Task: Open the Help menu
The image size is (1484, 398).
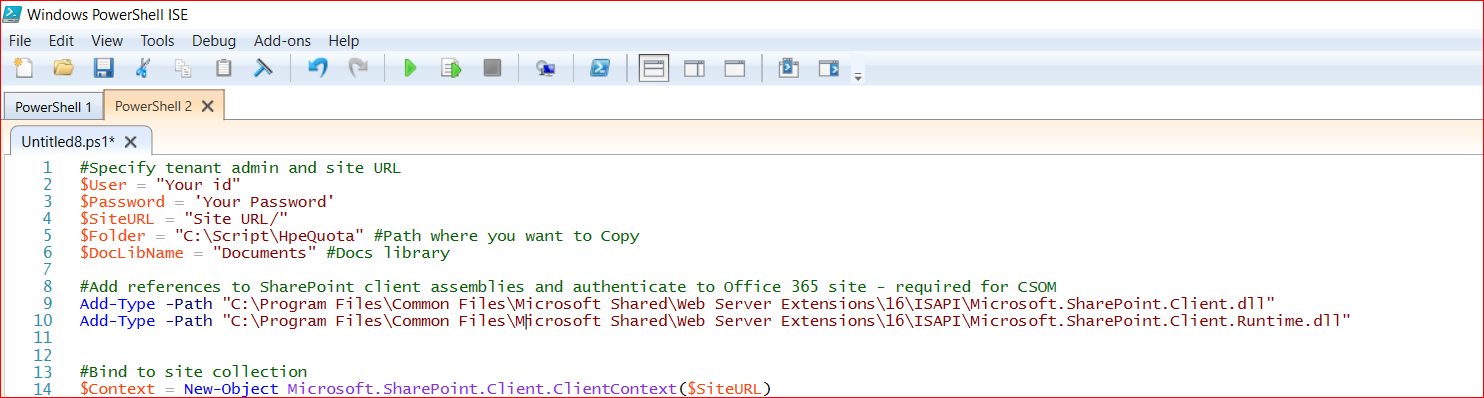Action: click(x=343, y=41)
